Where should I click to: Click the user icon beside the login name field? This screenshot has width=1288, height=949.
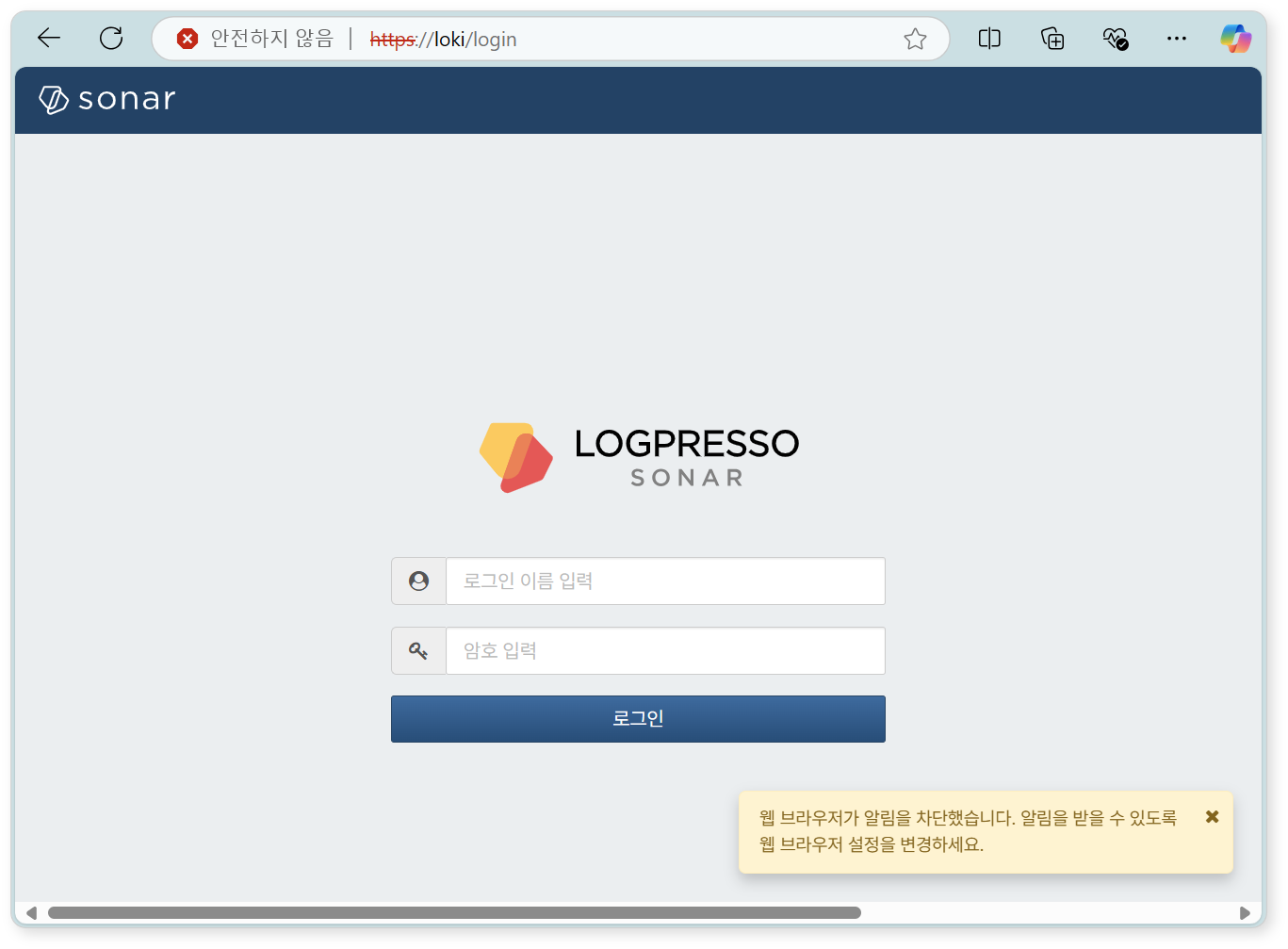click(419, 581)
